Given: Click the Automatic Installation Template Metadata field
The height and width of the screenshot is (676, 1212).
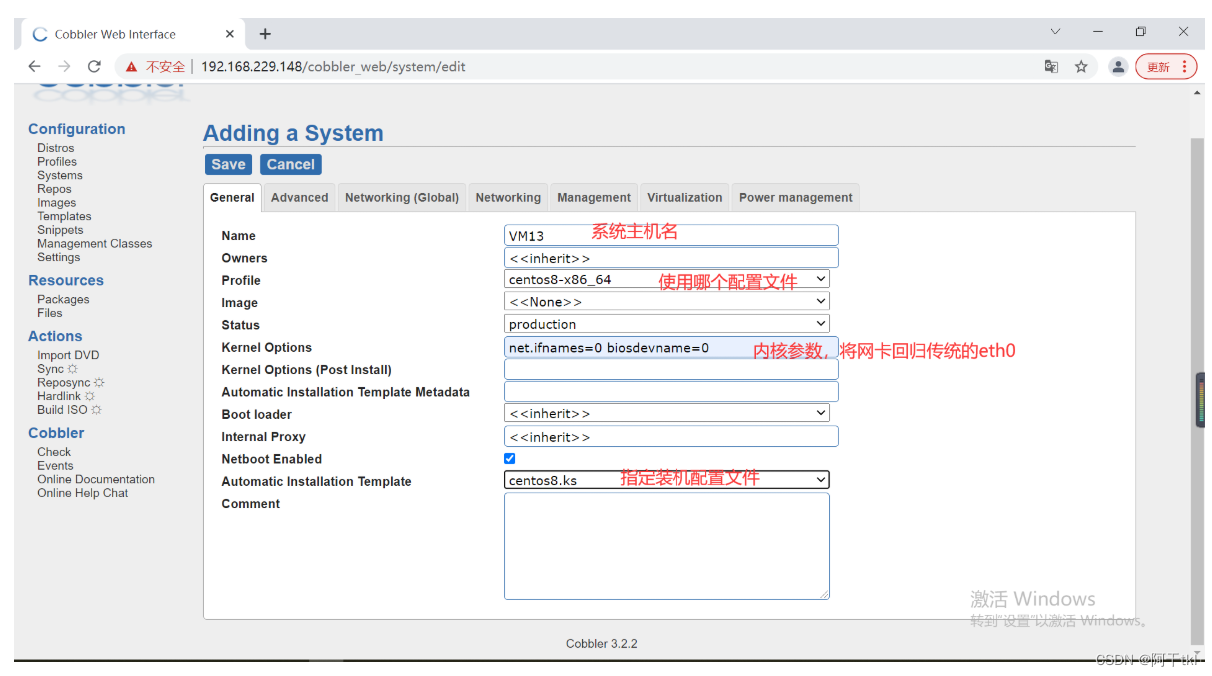Looking at the screenshot, I should 671,392.
